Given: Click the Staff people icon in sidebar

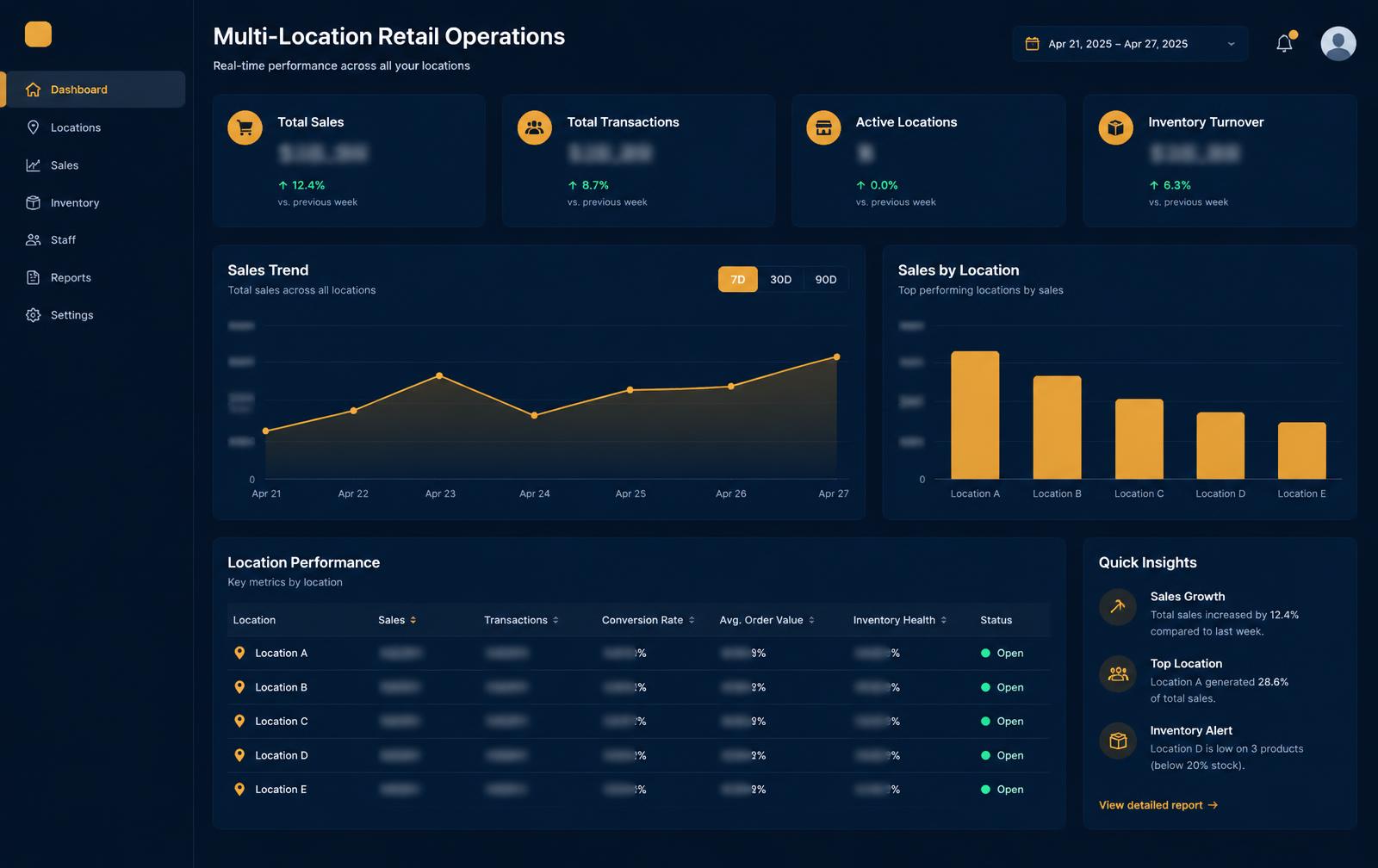Looking at the screenshot, I should point(33,240).
